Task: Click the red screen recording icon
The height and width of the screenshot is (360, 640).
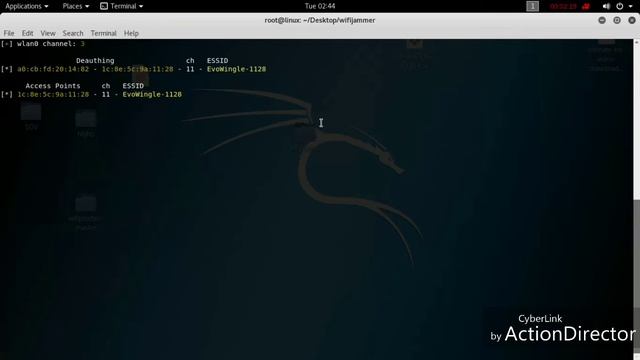Action: [x=586, y=6]
